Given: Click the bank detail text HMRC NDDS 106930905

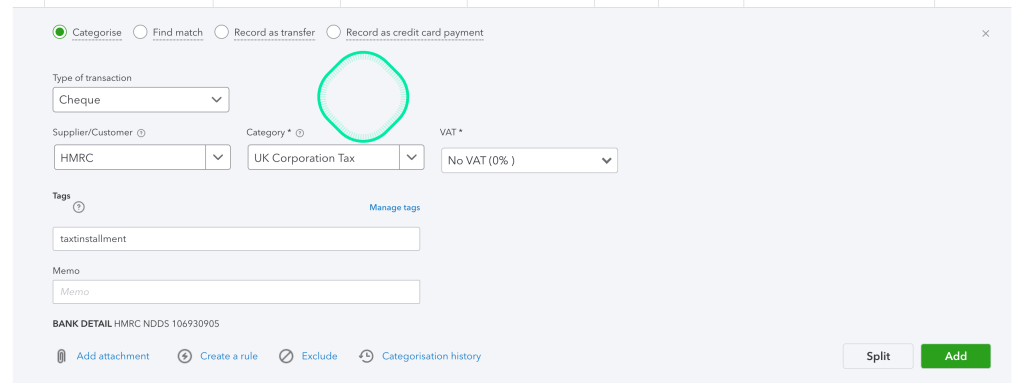Looking at the screenshot, I should pos(167,324).
